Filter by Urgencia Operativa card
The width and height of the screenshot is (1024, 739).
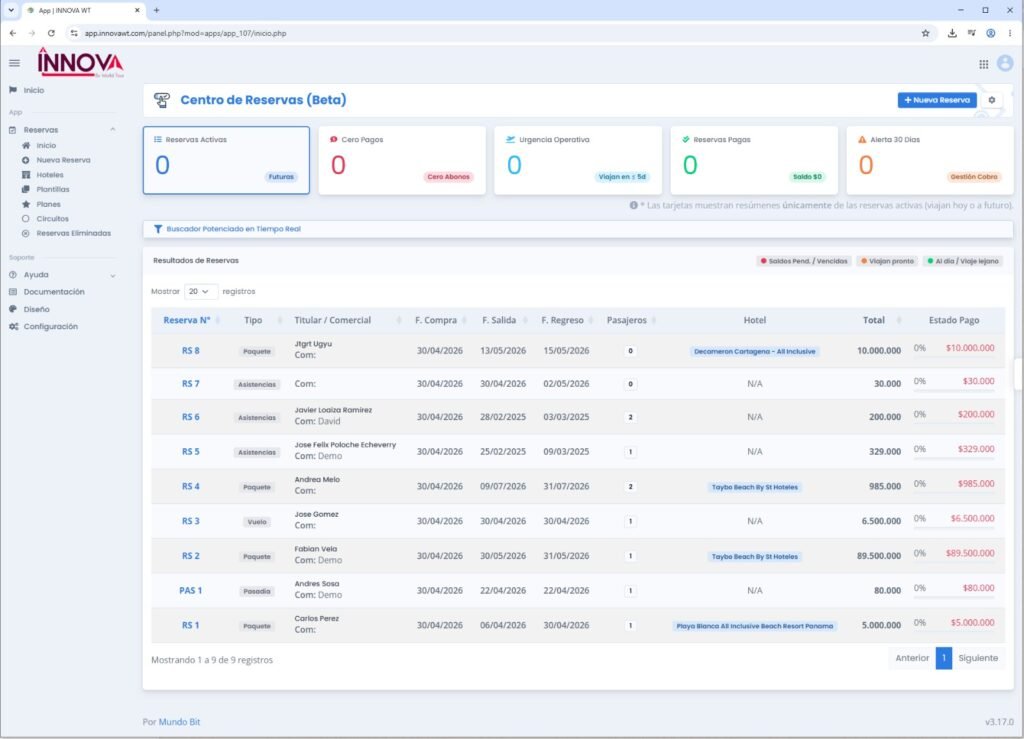[x=578, y=160]
